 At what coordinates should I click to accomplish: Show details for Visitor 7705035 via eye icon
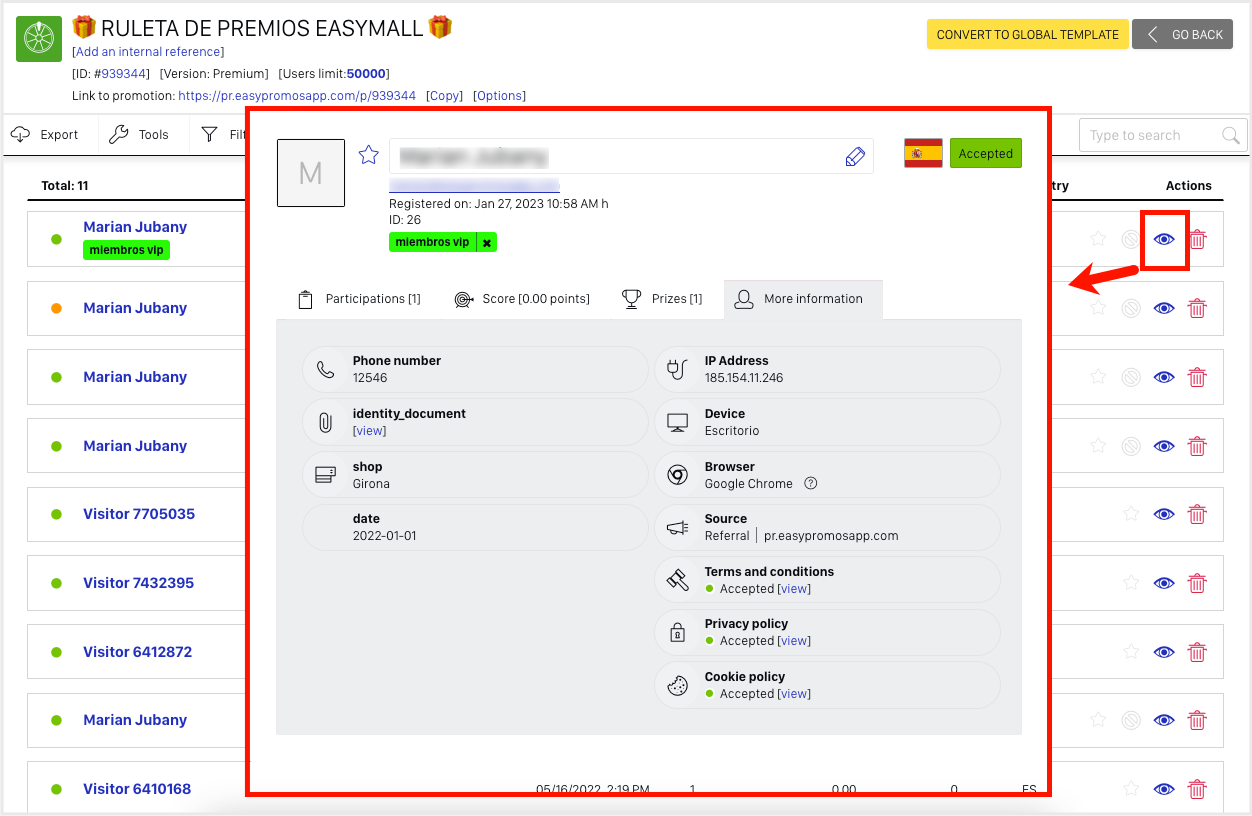pos(1164,514)
